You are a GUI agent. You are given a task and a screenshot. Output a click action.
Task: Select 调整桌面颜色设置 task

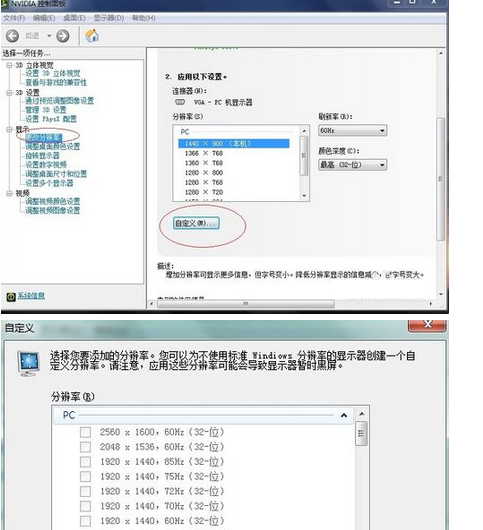point(53,146)
